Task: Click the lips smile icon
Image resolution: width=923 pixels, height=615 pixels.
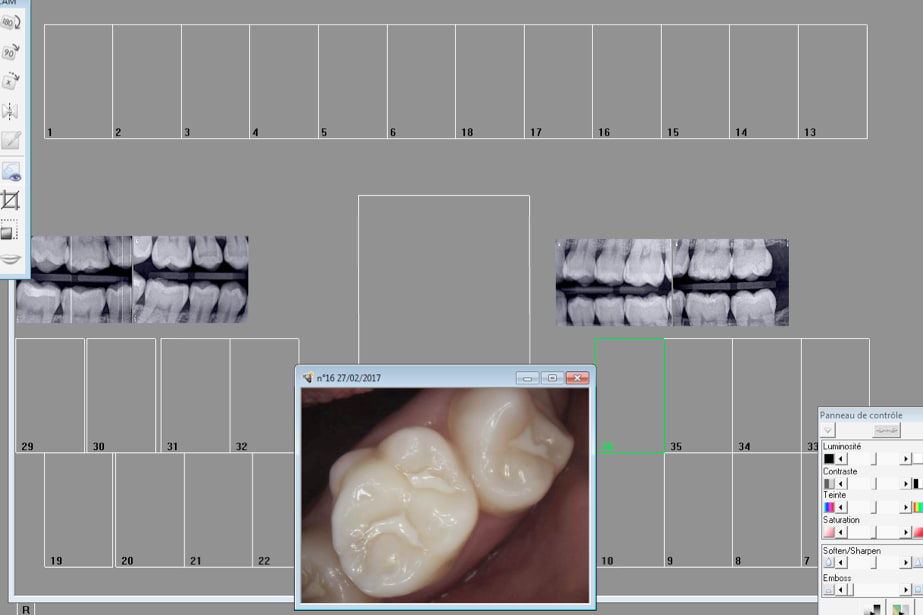Action: tap(11, 259)
